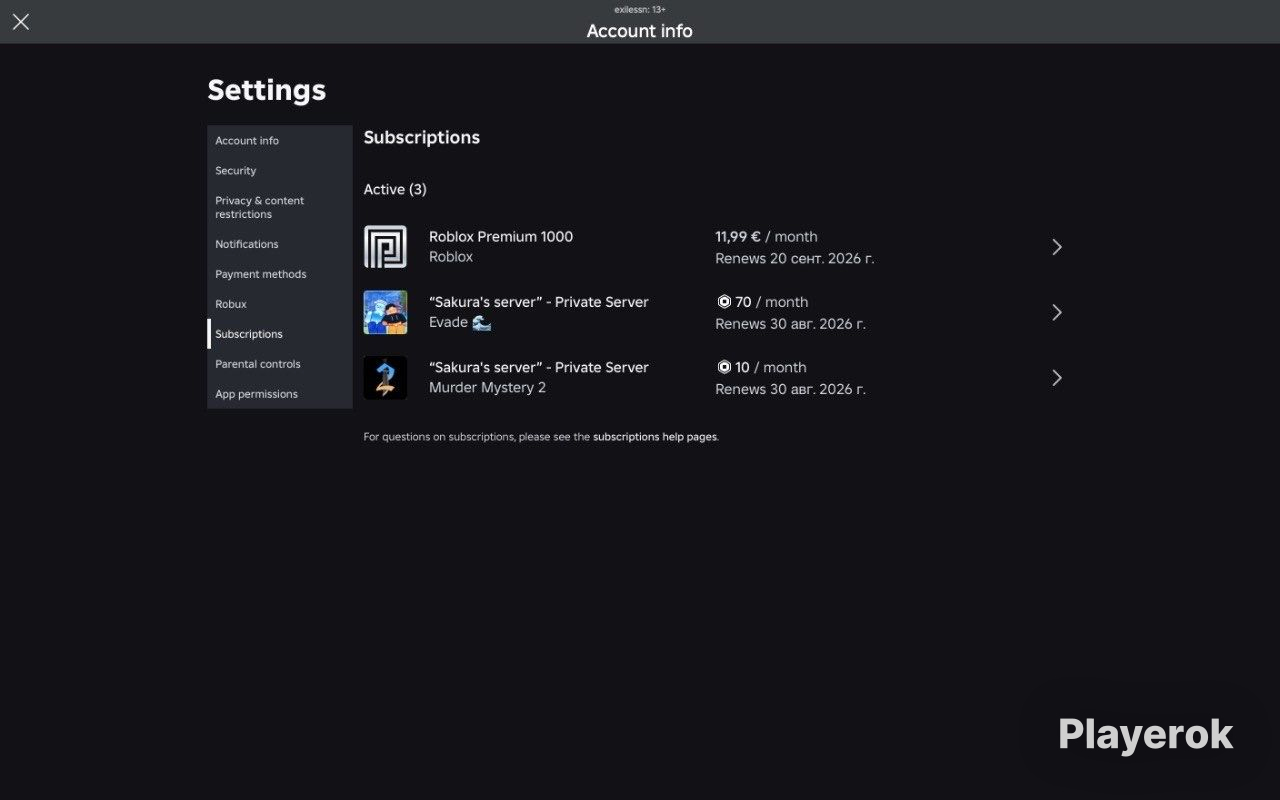Click the Roblox Premium 1000 icon
Viewport: 1280px width, 800px height.
pyautogui.click(x=385, y=247)
